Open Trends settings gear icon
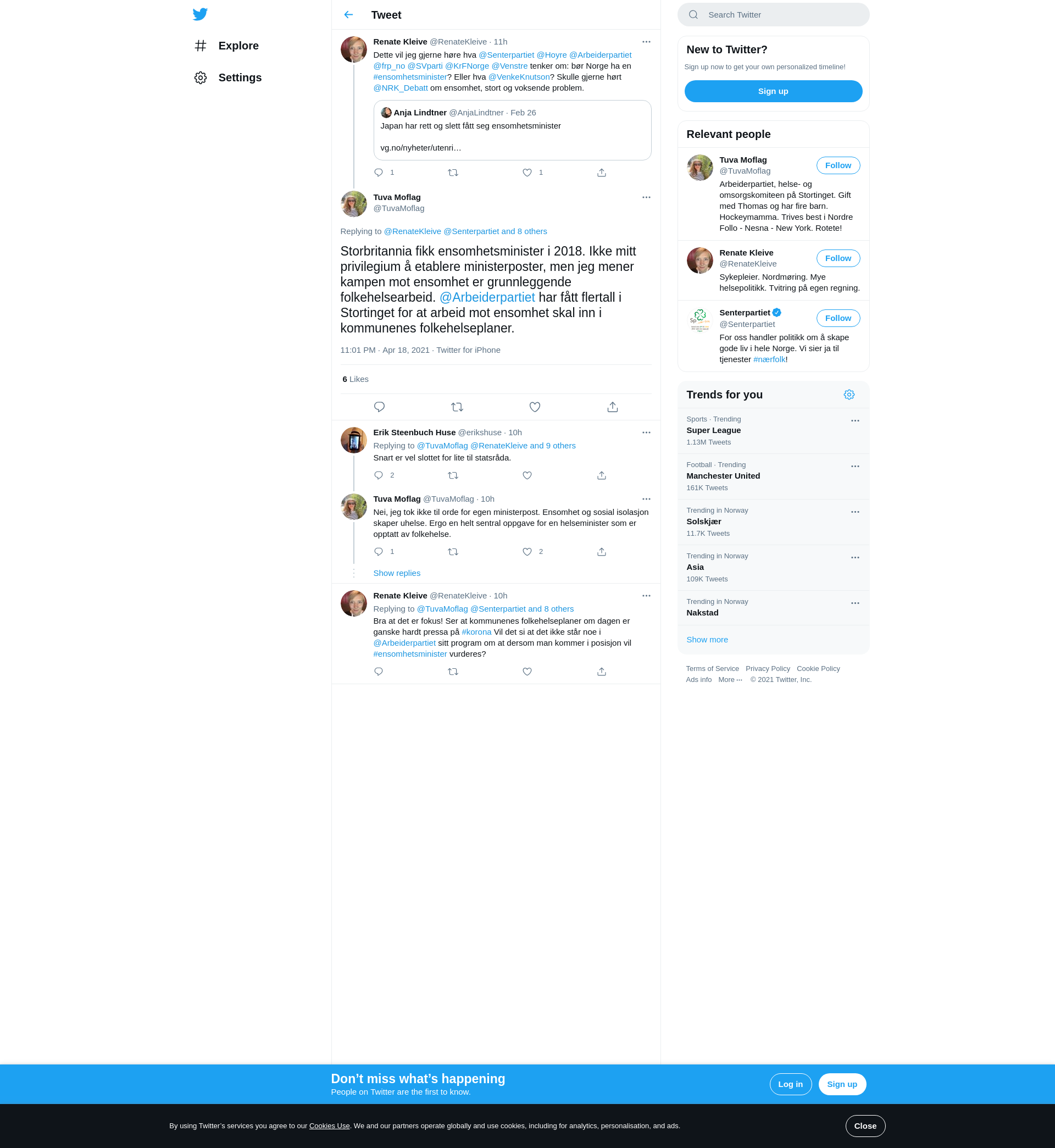Image resolution: width=1055 pixels, height=1148 pixels. click(849, 395)
